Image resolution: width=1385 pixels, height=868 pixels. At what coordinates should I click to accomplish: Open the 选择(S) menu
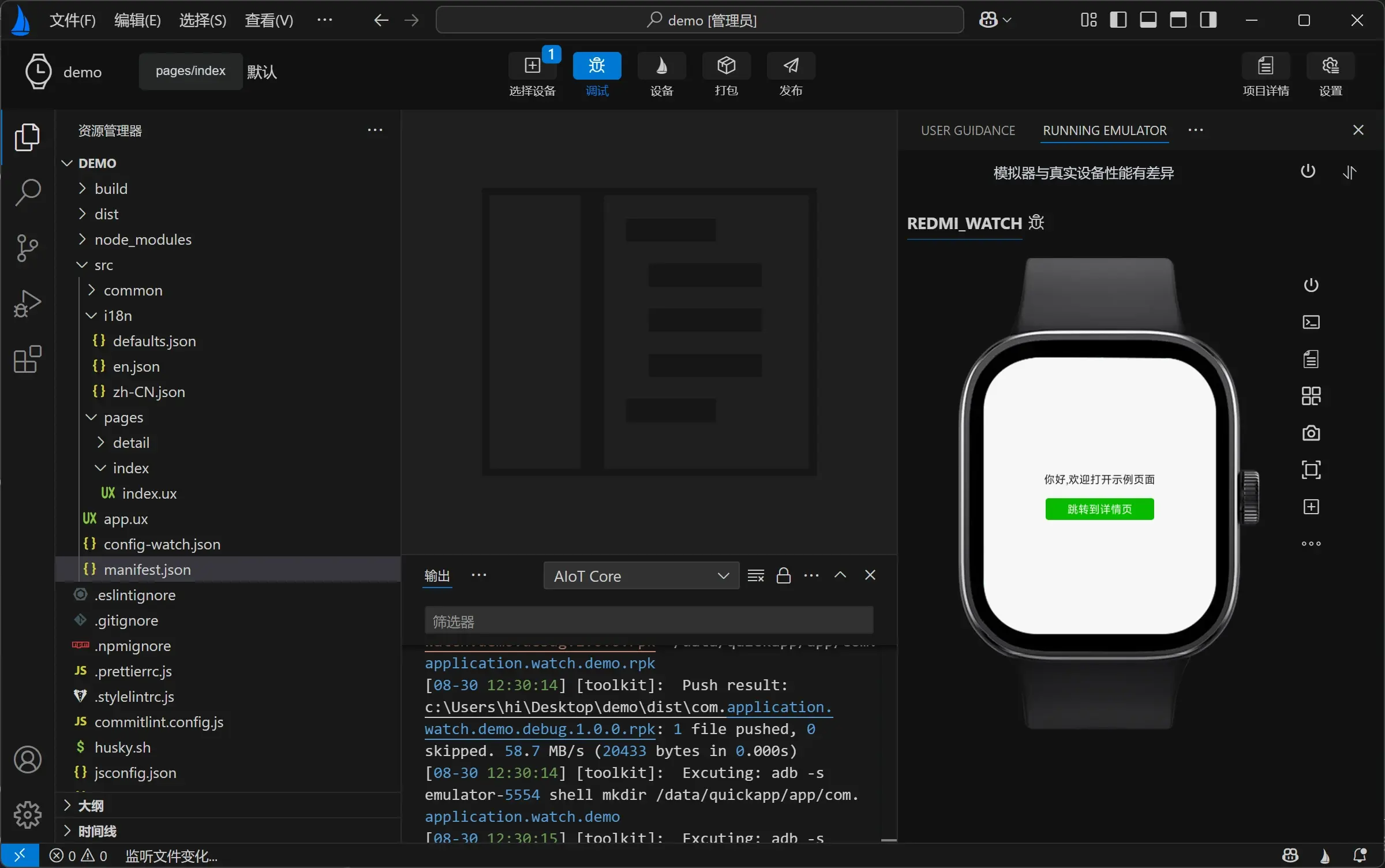pos(203,20)
